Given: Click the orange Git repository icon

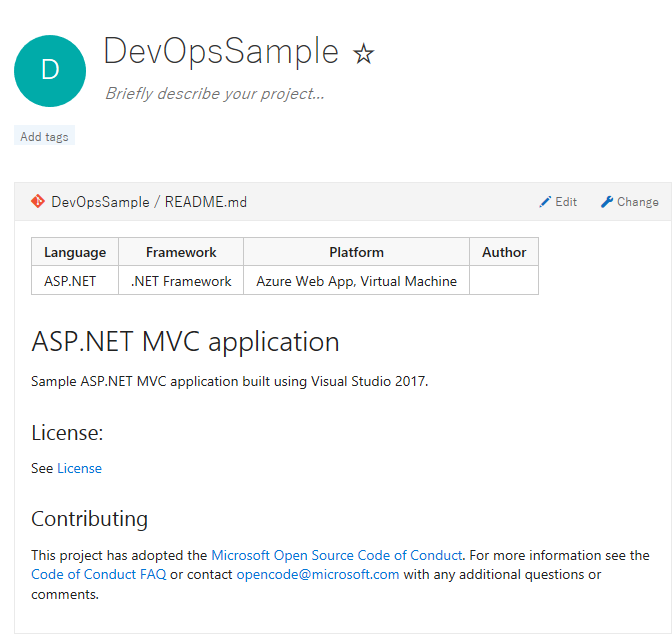Looking at the screenshot, I should pyautogui.click(x=38, y=201).
